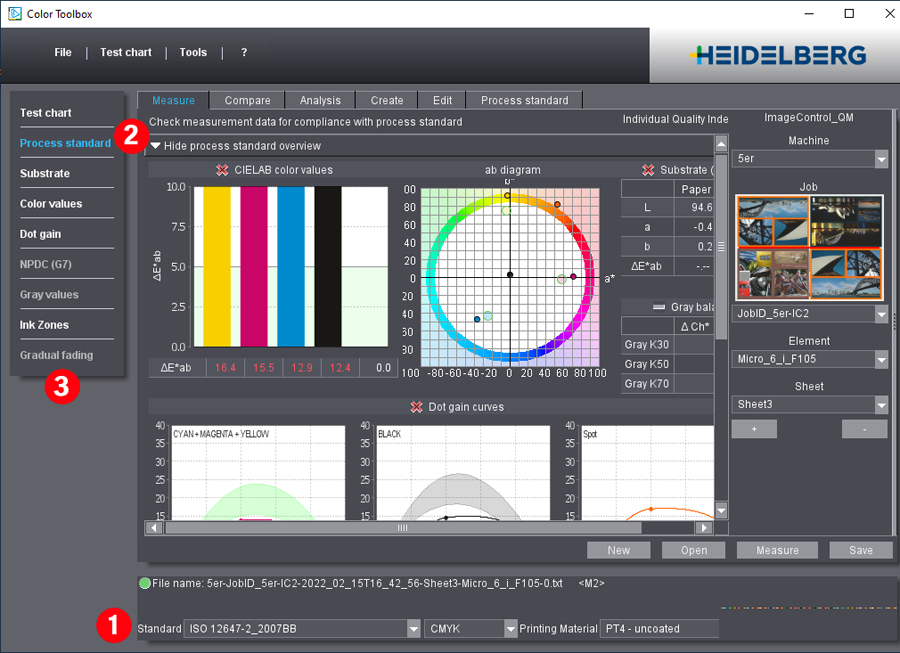Expand the Sheet dropdown showing Sheet3
The image size is (900, 653).
[x=880, y=405]
